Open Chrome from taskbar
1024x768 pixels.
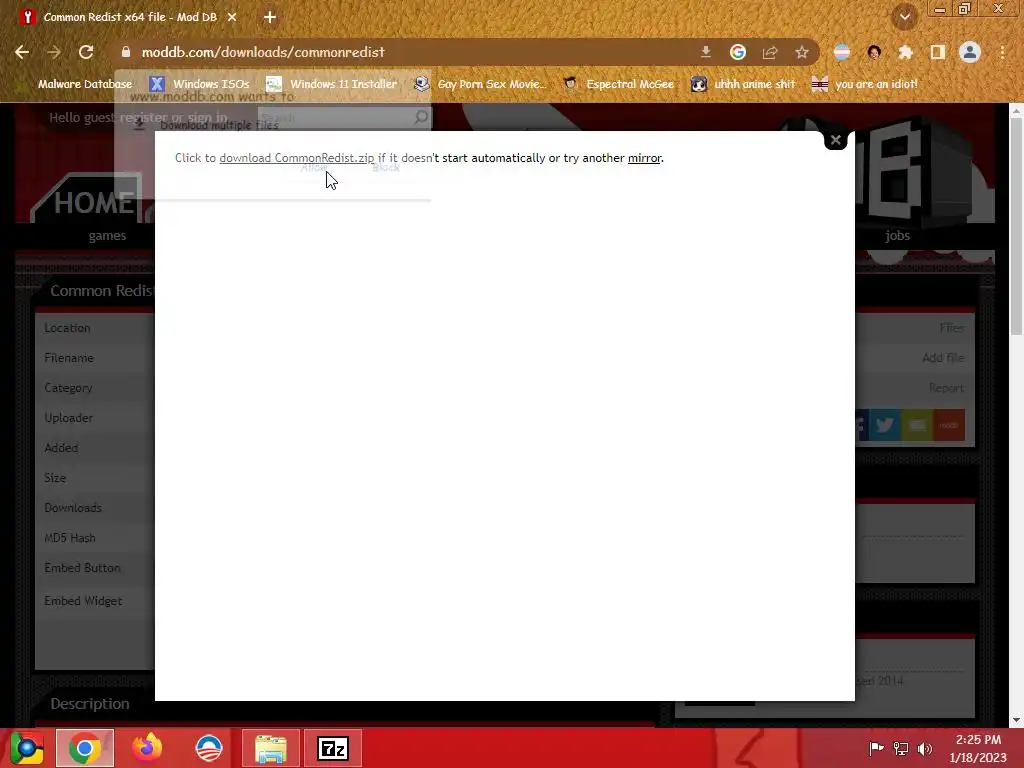pos(85,748)
